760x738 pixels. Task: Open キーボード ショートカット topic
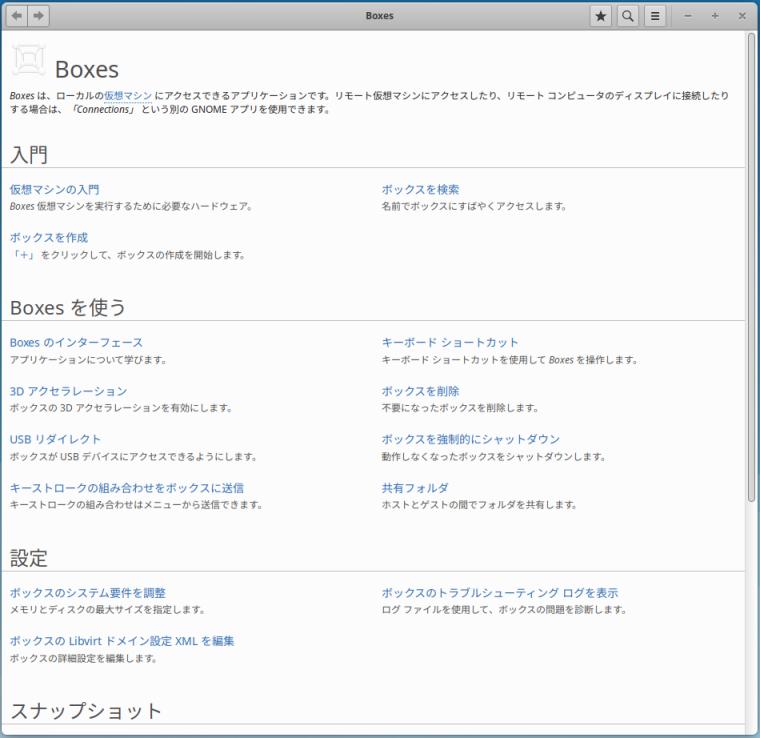(x=450, y=343)
